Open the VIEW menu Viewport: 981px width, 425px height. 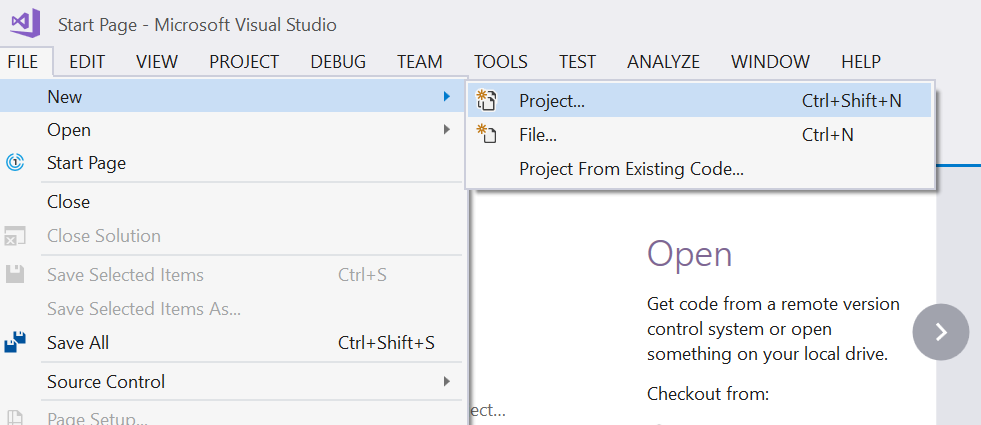(x=157, y=61)
